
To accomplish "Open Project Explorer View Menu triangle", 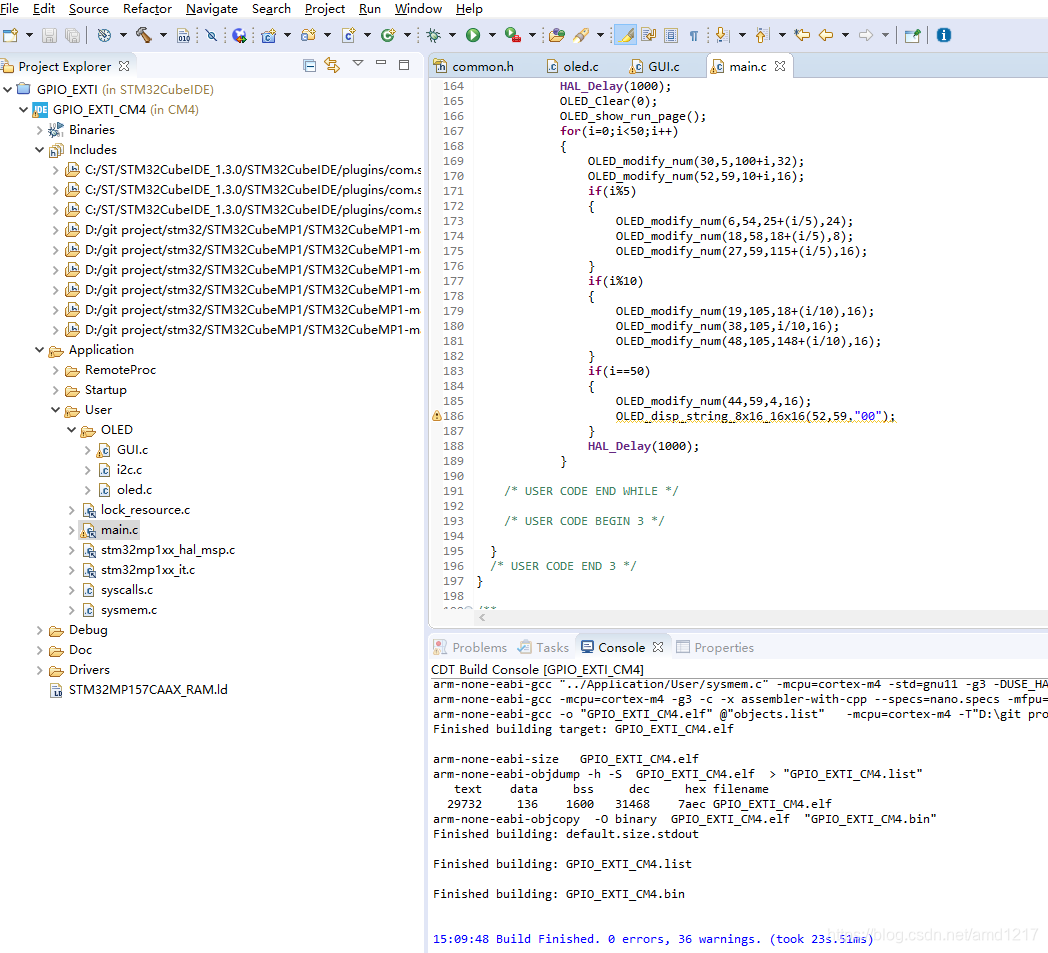I will (358, 63).
